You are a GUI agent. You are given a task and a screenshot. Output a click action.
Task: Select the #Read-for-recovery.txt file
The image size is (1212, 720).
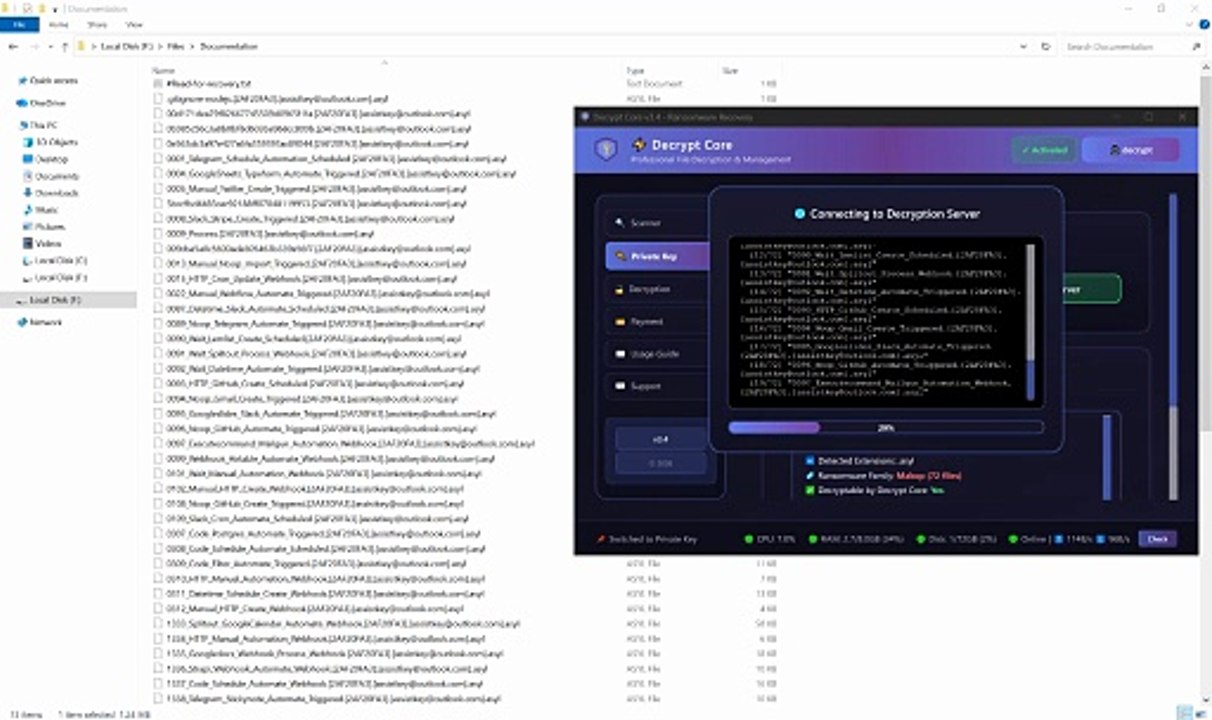(x=203, y=84)
